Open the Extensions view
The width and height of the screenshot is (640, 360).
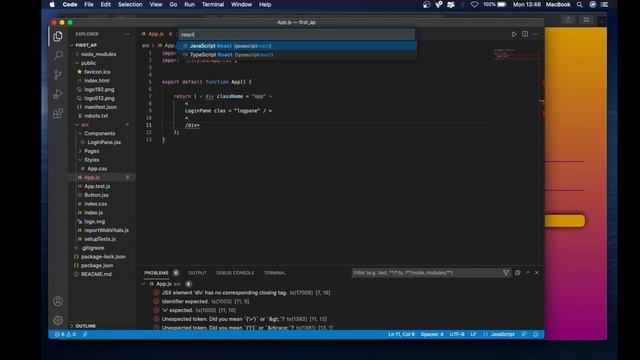coord(58,113)
